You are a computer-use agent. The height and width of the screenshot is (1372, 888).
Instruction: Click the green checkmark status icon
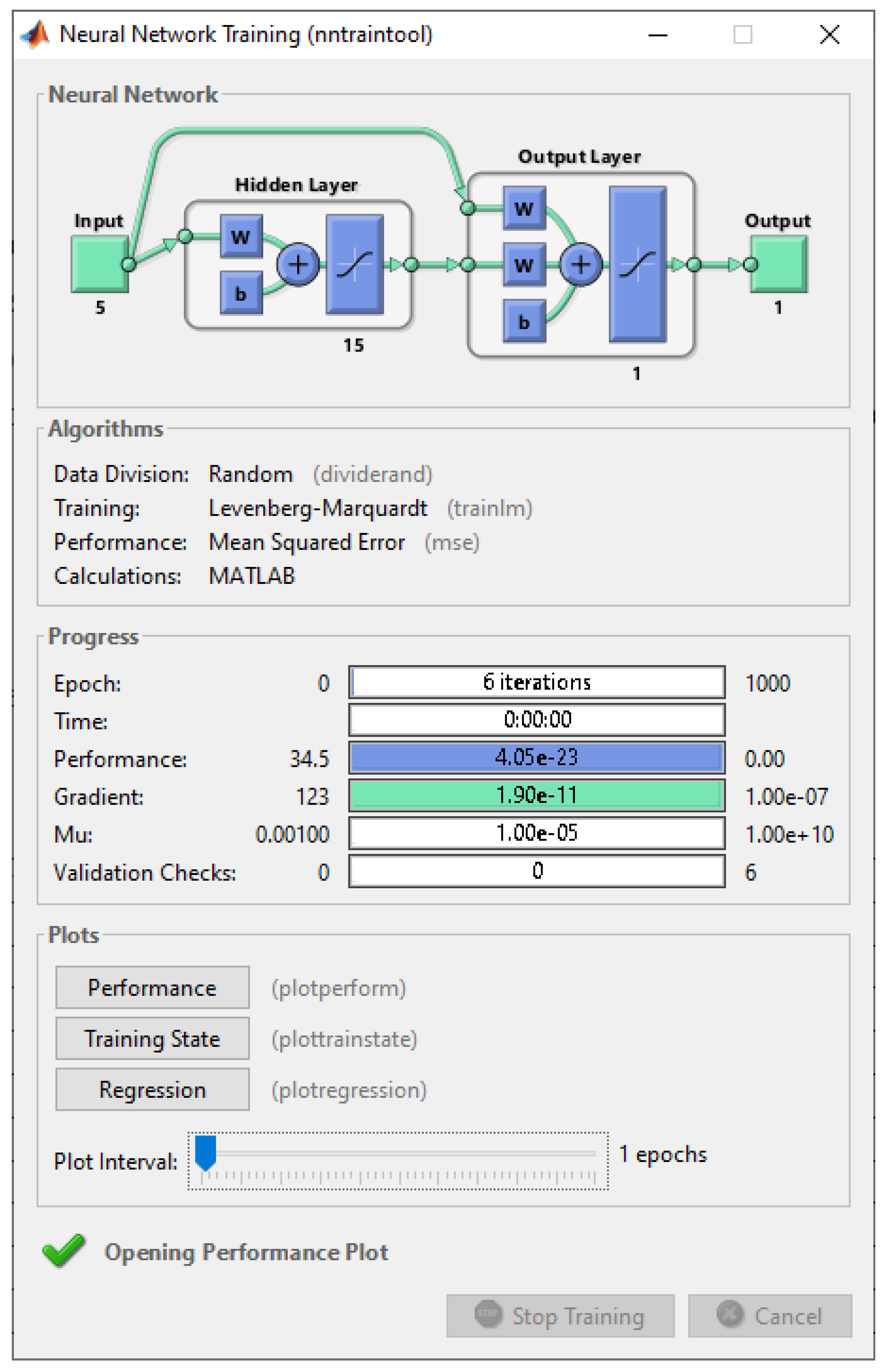coord(63,1251)
